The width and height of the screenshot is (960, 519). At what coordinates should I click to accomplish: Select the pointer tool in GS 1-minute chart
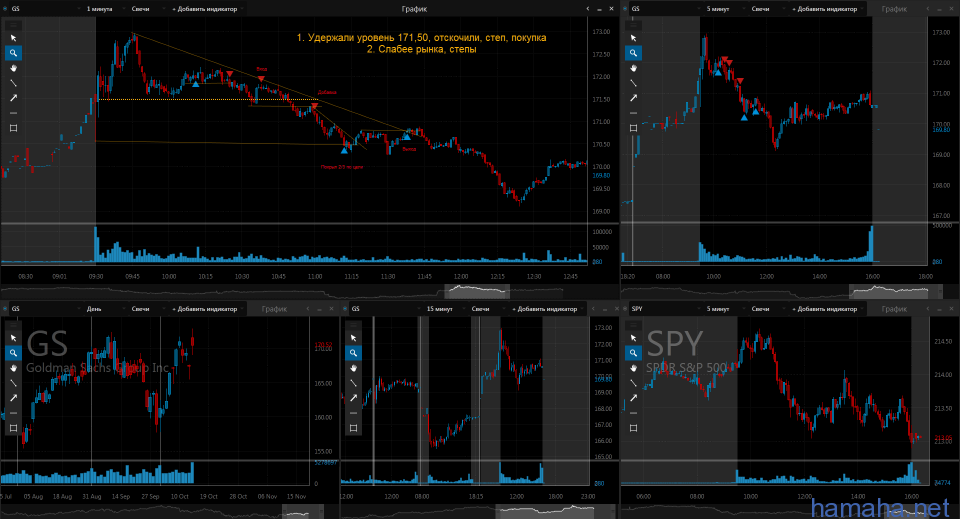click(13, 38)
